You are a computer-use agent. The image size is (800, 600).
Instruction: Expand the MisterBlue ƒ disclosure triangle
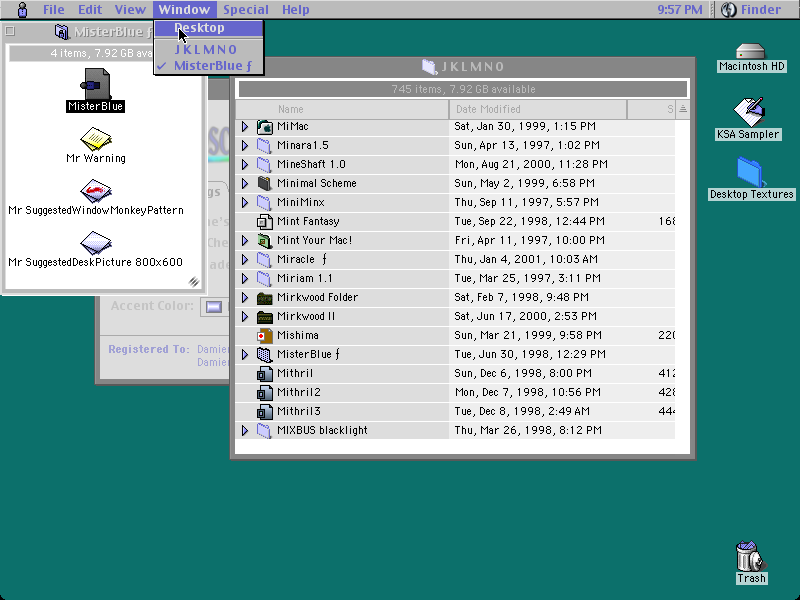[245, 354]
